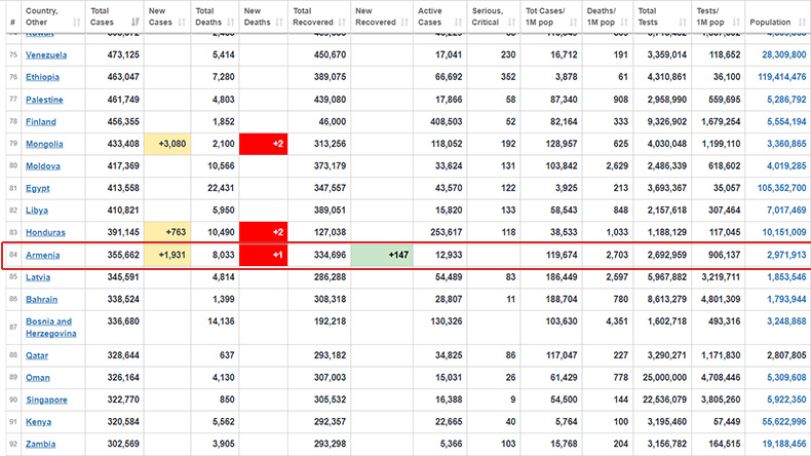The image size is (811, 456).
Task: Click Singapore's population link 5,922,350
Action: coord(787,400)
